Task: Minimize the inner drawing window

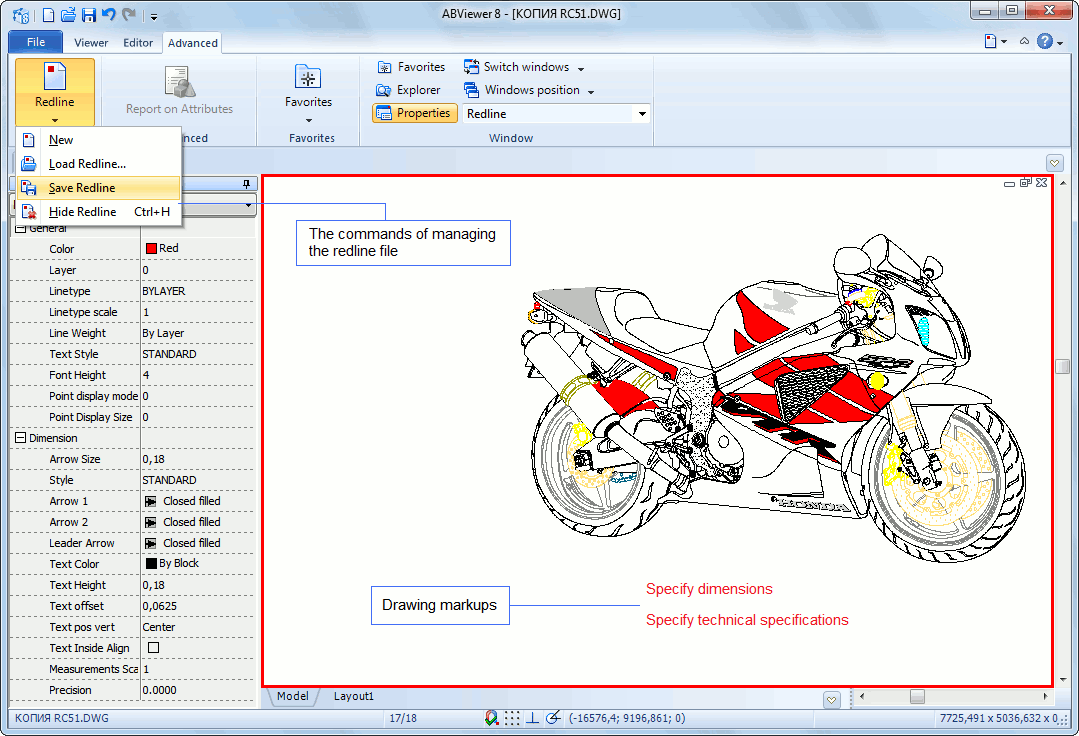Action: 1009,184
